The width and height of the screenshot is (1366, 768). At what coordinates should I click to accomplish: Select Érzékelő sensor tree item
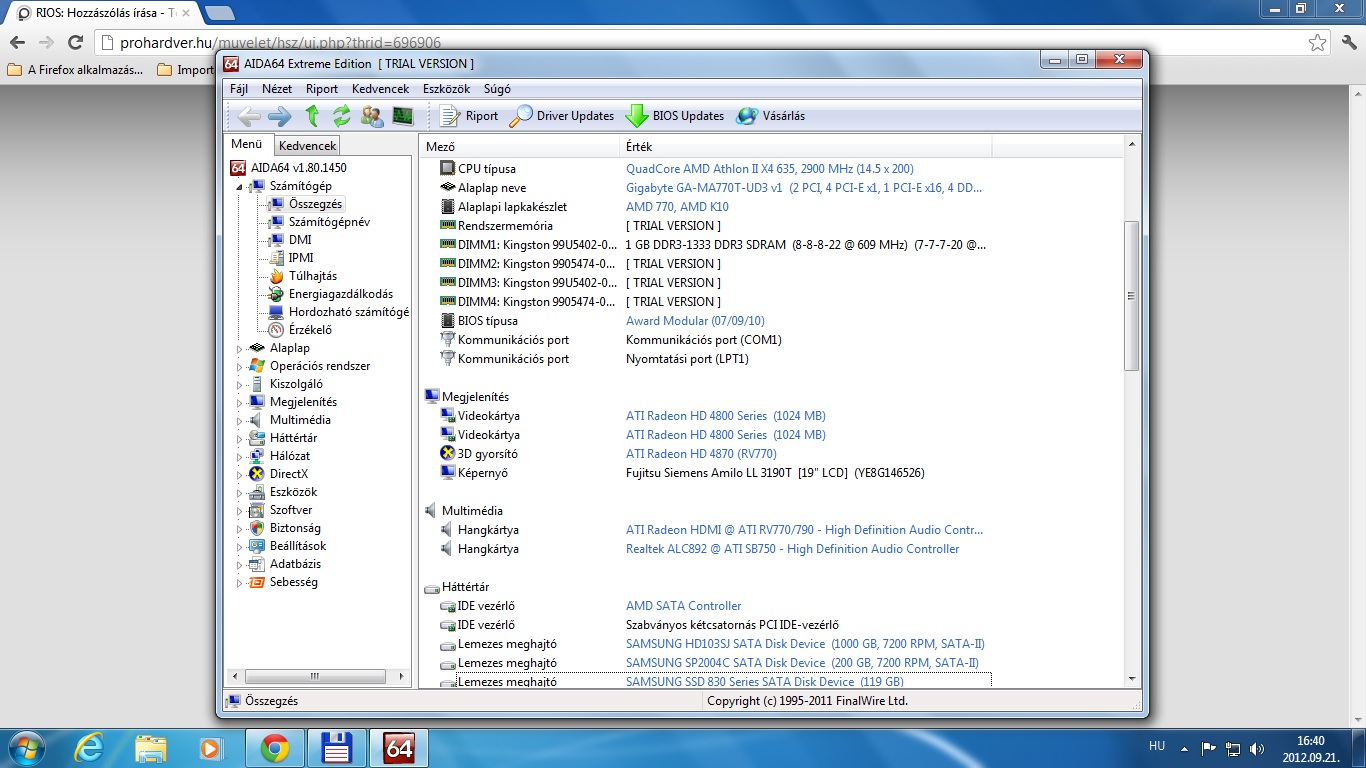[x=310, y=330]
